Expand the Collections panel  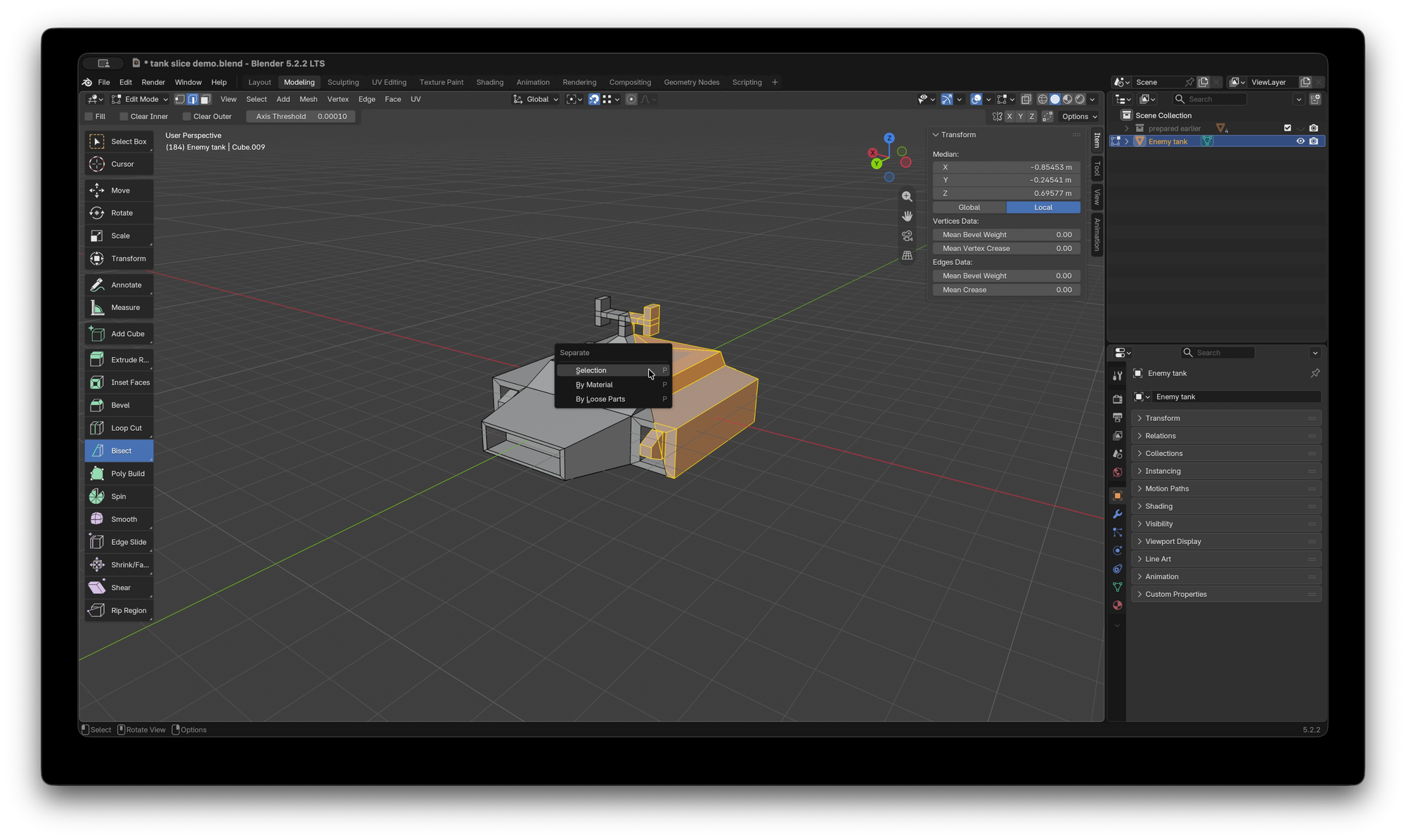click(x=1226, y=453)
